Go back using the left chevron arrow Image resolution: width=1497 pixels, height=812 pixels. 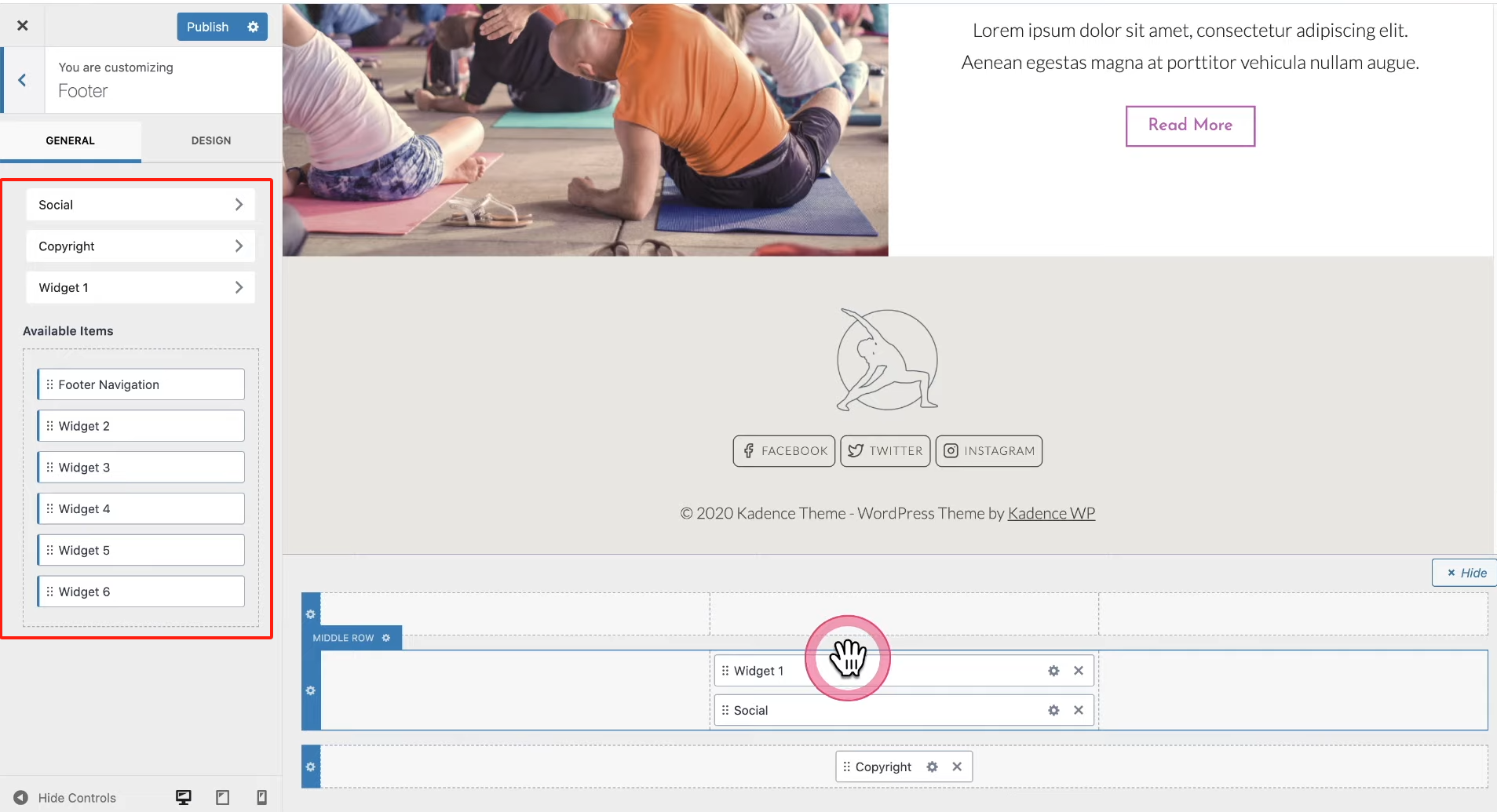[x=22, y=80]
